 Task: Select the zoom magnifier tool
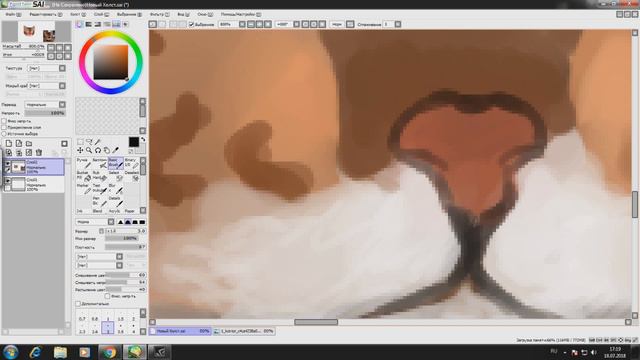pyautogui.click(x=89, y=150)
